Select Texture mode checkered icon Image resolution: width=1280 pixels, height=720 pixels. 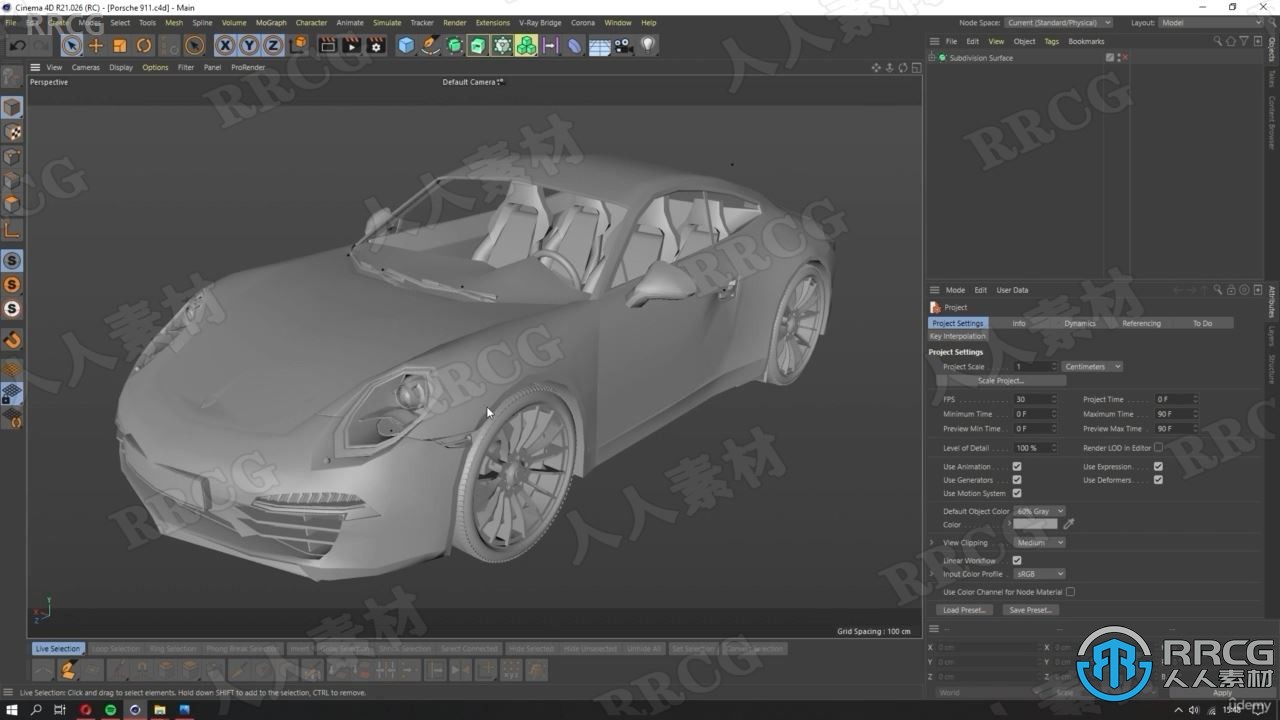click(x=12, y=131)
